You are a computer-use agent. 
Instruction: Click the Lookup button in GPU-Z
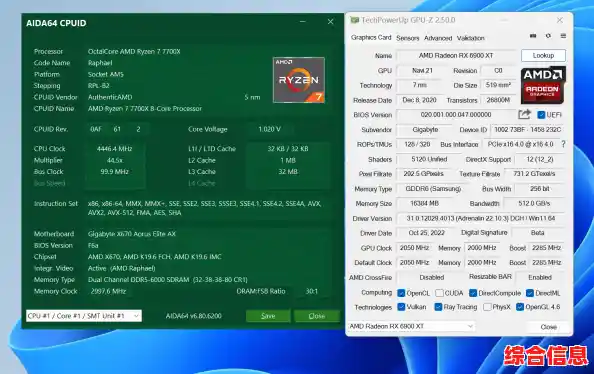(x=543, y=55)
